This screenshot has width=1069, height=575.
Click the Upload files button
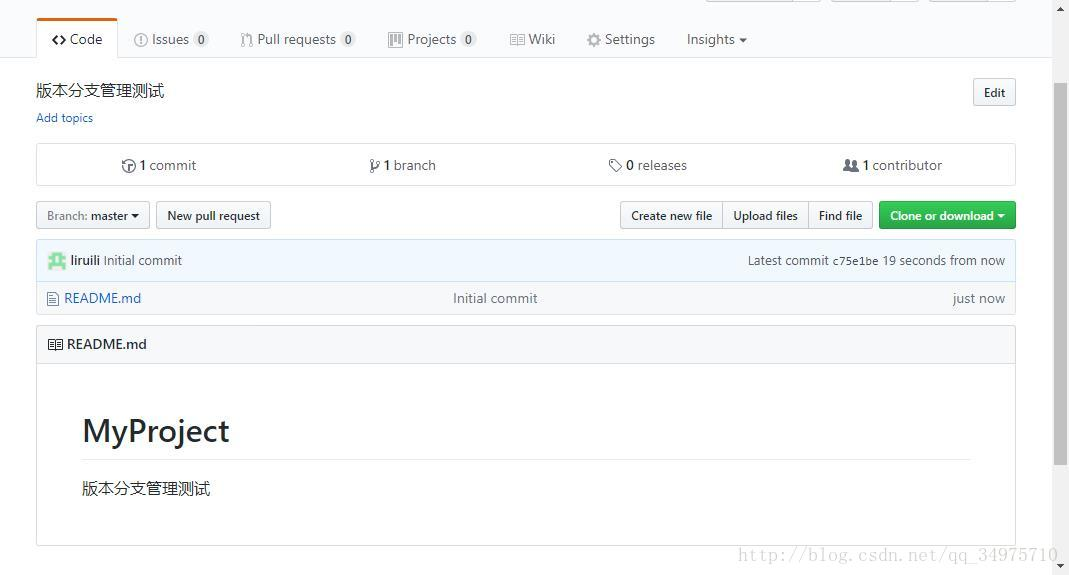765,216
